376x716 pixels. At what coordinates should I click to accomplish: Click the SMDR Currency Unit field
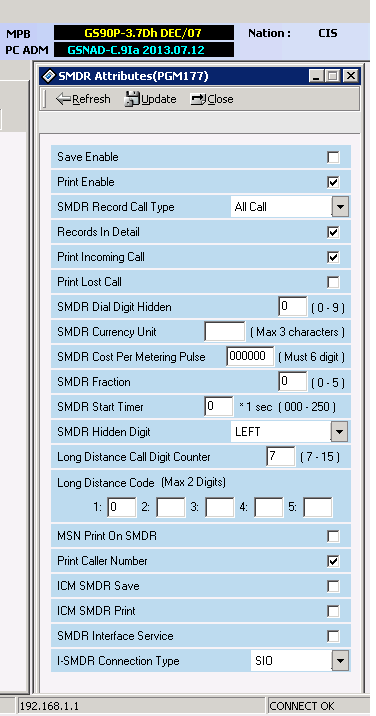click(225, 332)
